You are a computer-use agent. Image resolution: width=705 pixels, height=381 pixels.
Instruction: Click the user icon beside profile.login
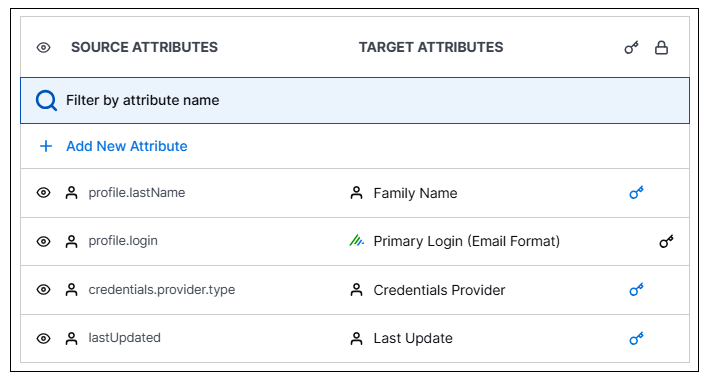(71, 241)
